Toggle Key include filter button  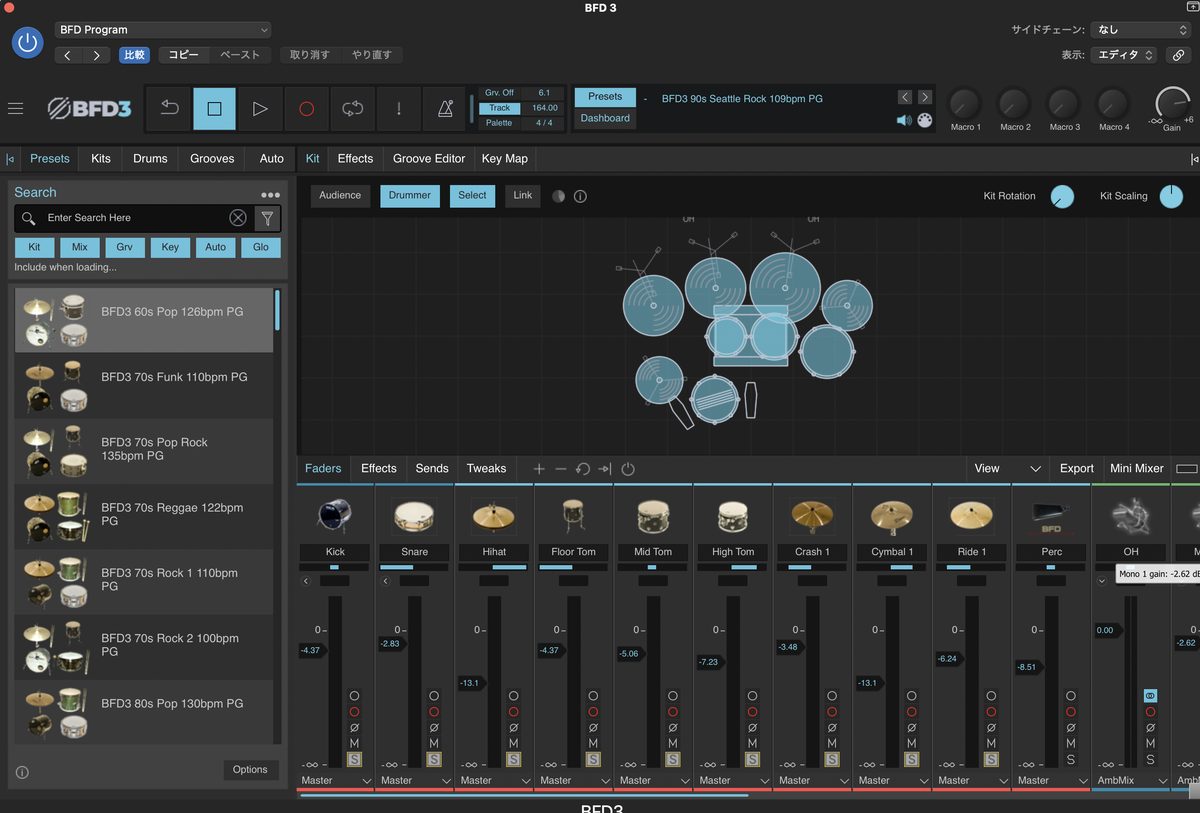coord(170,247)
